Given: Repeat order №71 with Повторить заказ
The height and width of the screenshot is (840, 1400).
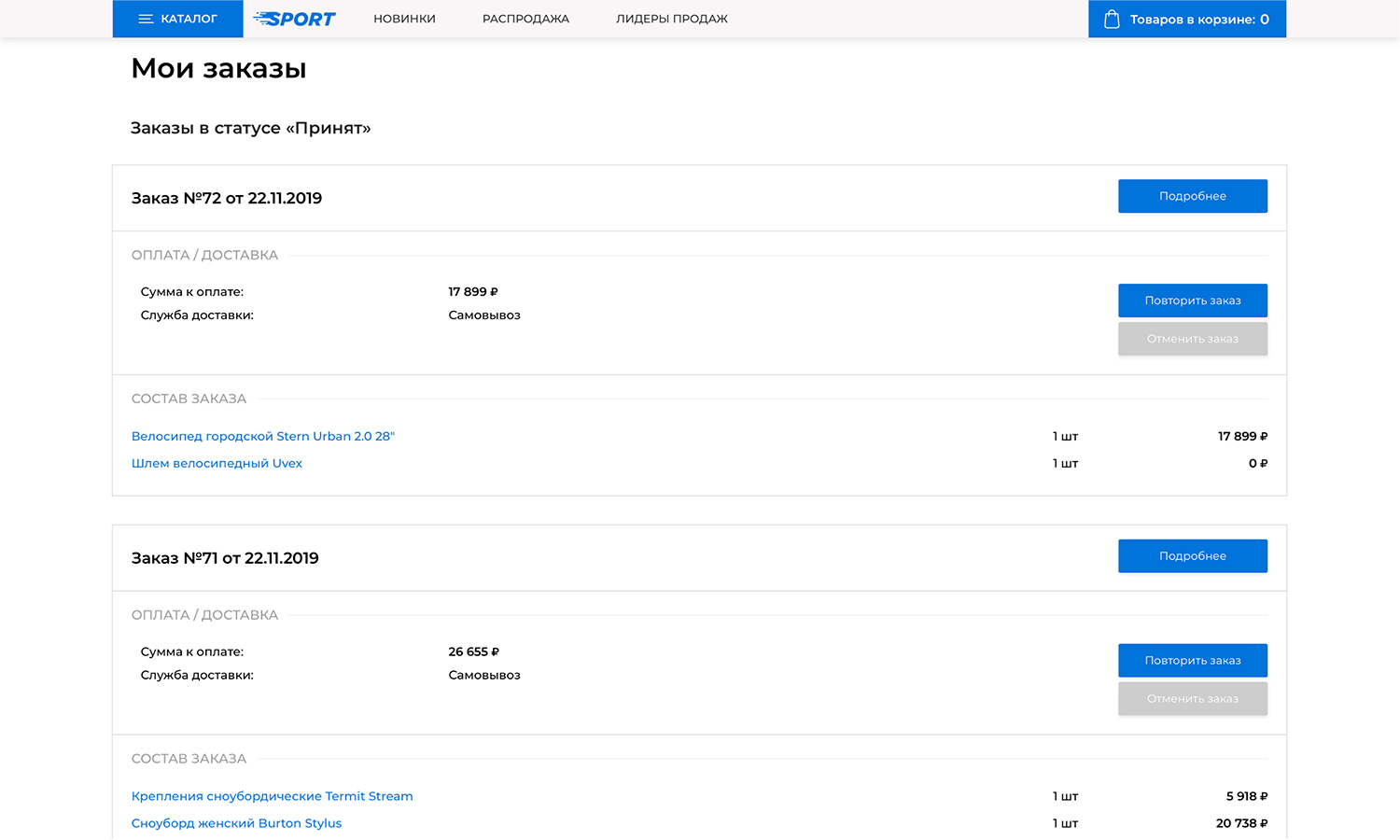Looking at the screenshot, I should (1192, 661).
